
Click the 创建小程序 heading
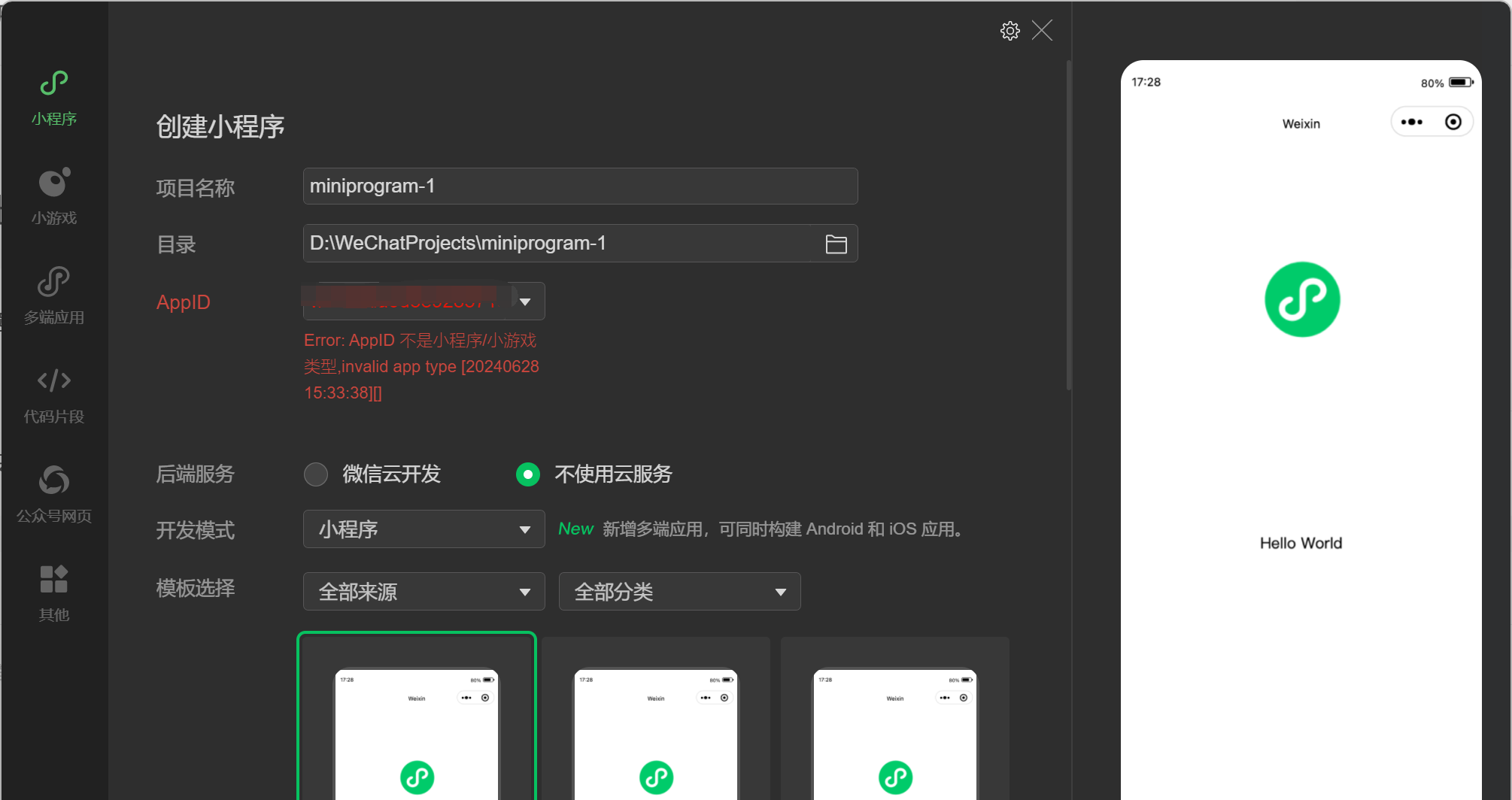[x=220, y=126]
